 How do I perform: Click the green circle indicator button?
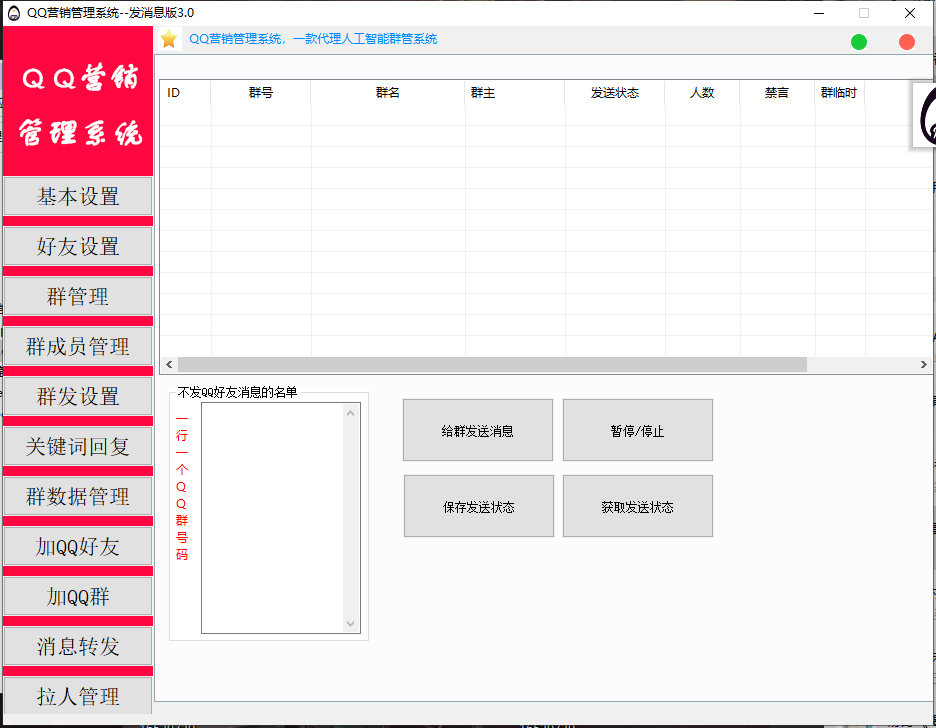pos(858,42)
